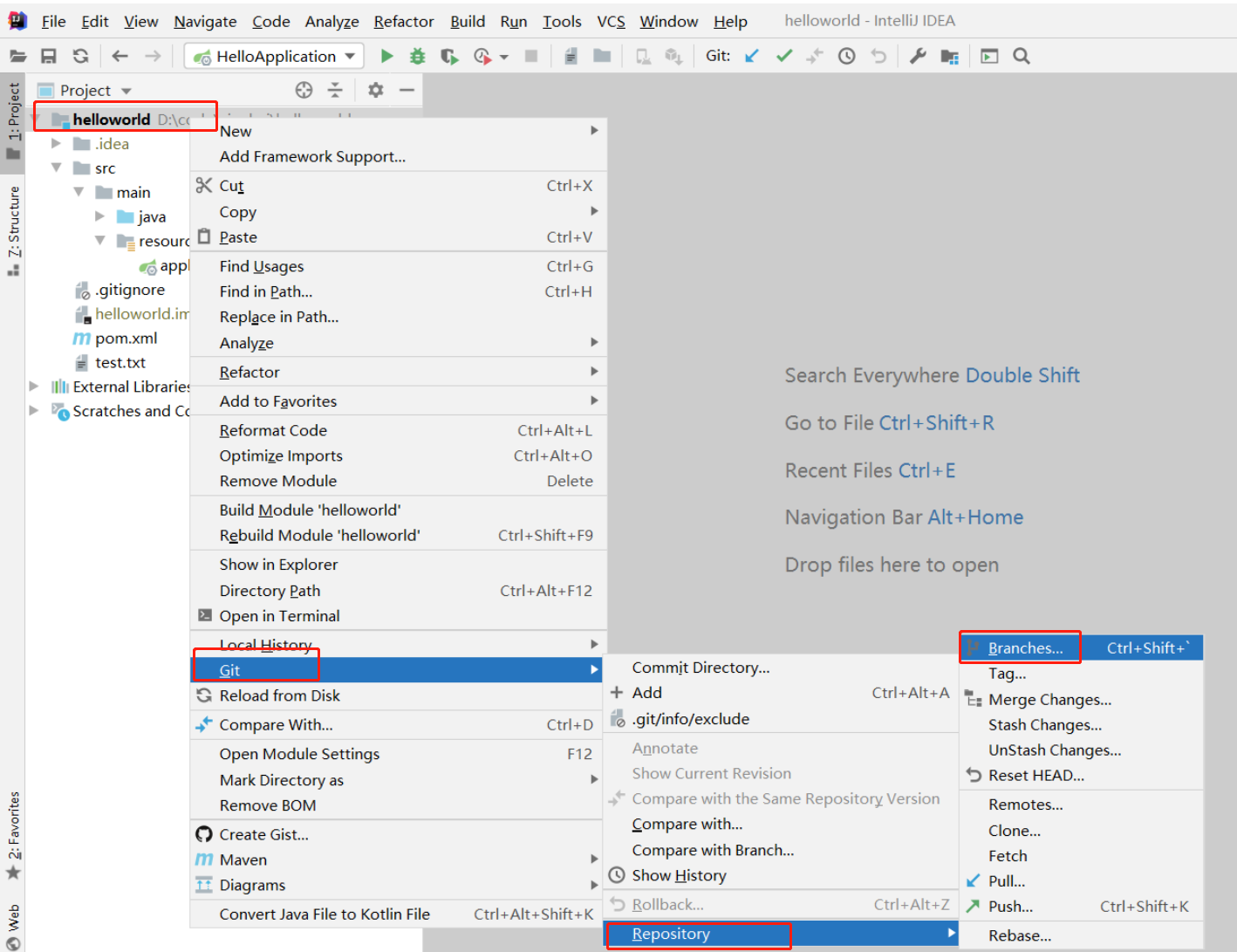Expand the External Libraries node arrow
1237x952 pixels.
click(x=34, y=386)
